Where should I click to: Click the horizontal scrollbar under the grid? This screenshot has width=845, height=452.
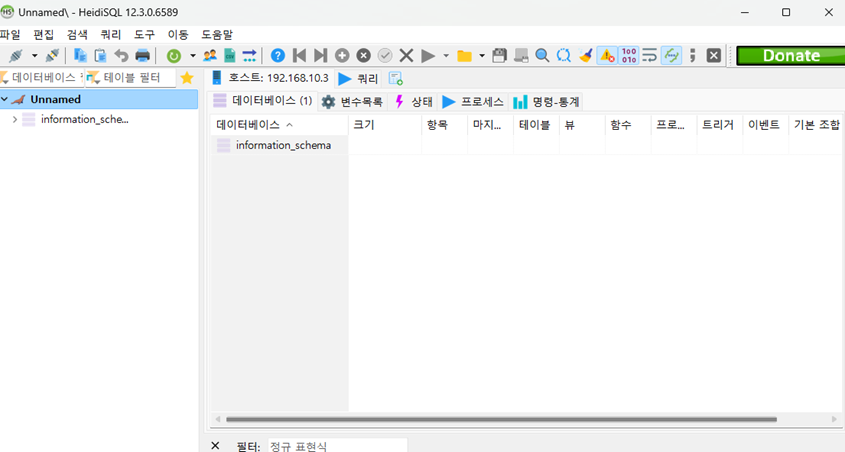(x=501, y=419)
